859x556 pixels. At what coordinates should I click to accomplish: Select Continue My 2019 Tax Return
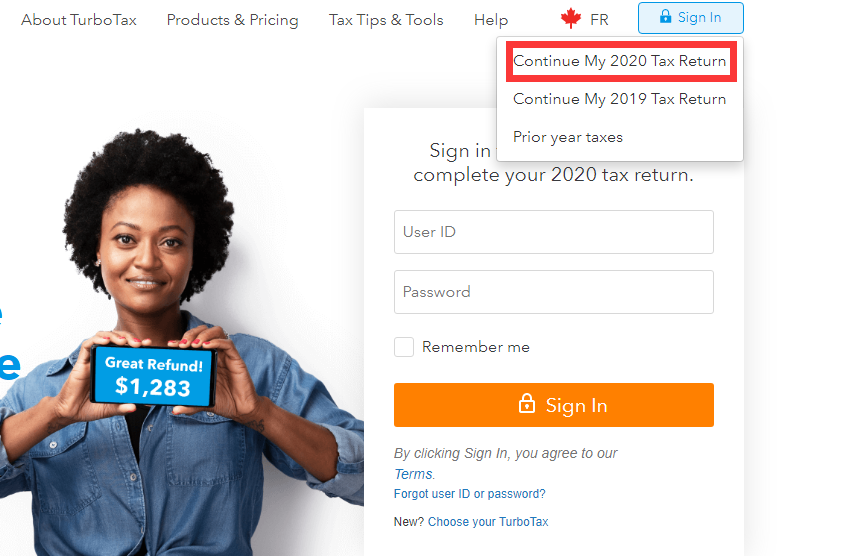pyautogui.click(x=619, y=99)
